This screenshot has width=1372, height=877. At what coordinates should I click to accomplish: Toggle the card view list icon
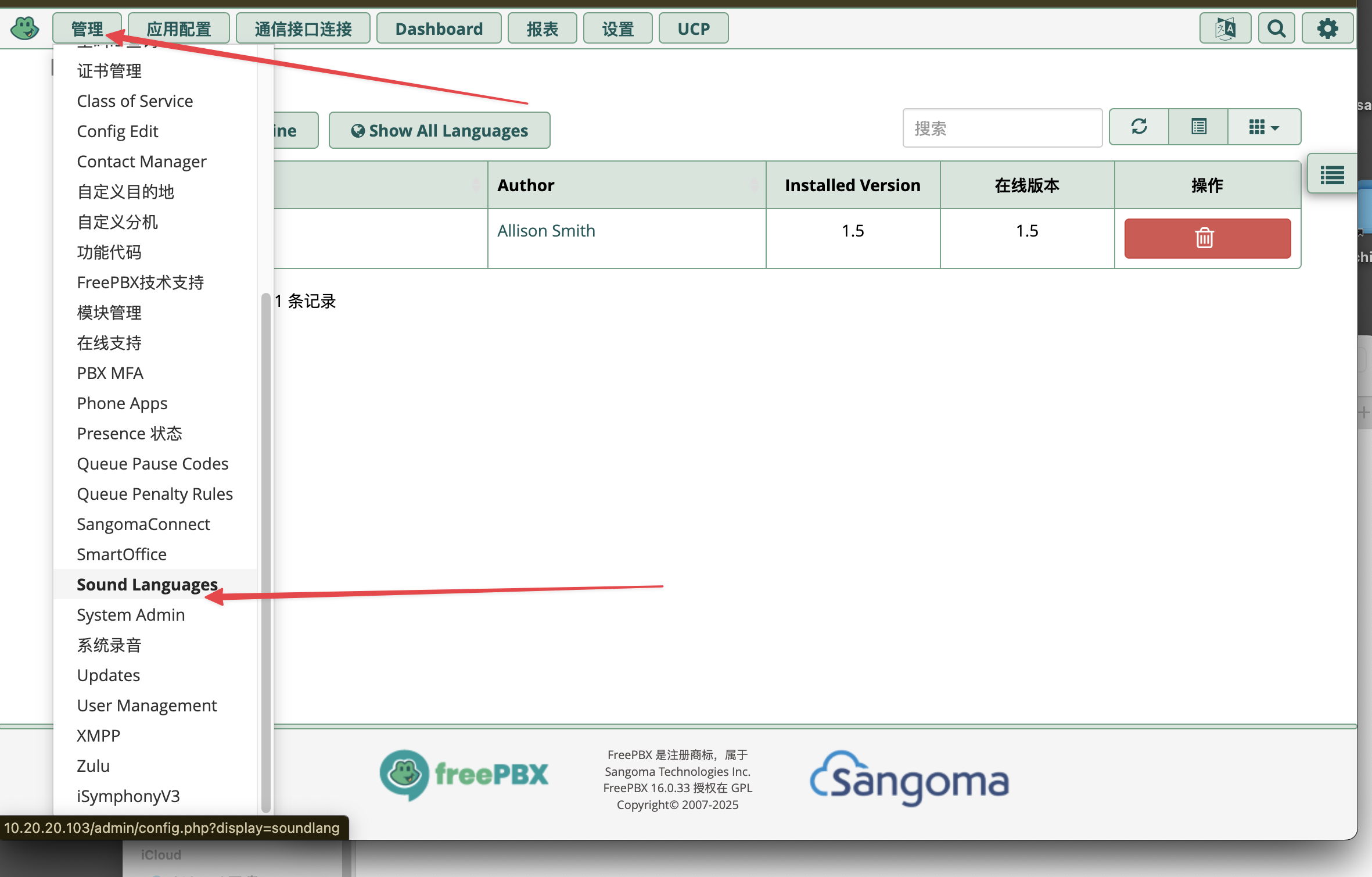tap(1198, 127)
